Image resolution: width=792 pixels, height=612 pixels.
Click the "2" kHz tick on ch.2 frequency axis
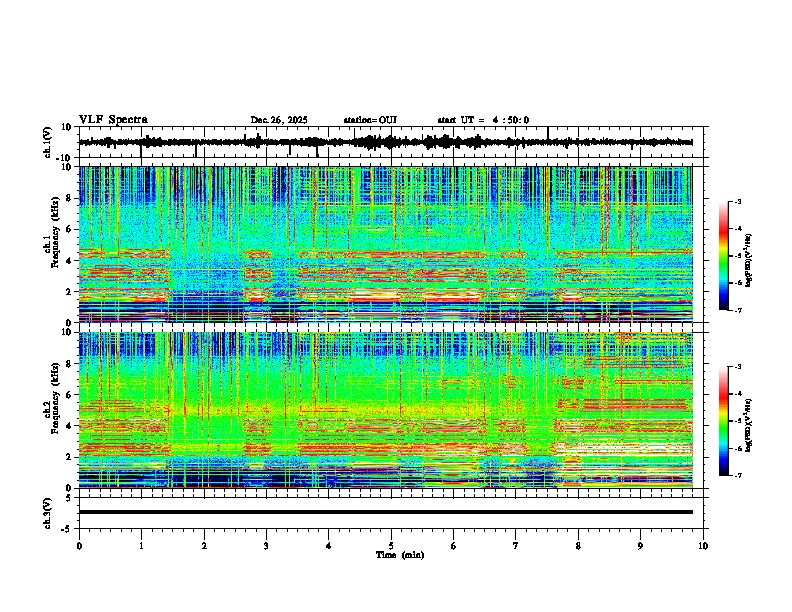click(69, 457)
